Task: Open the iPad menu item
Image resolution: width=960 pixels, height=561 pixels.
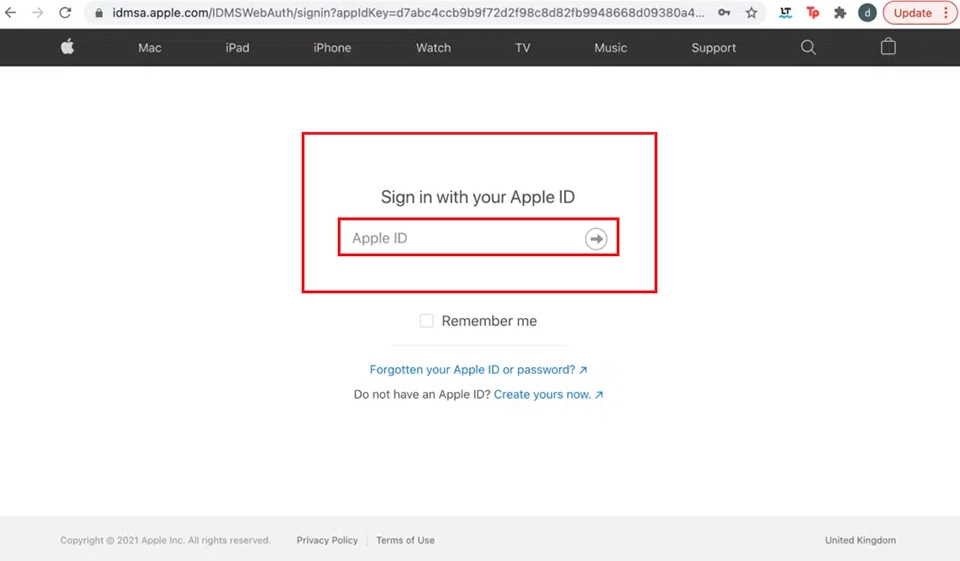Action: click(237, 48)
